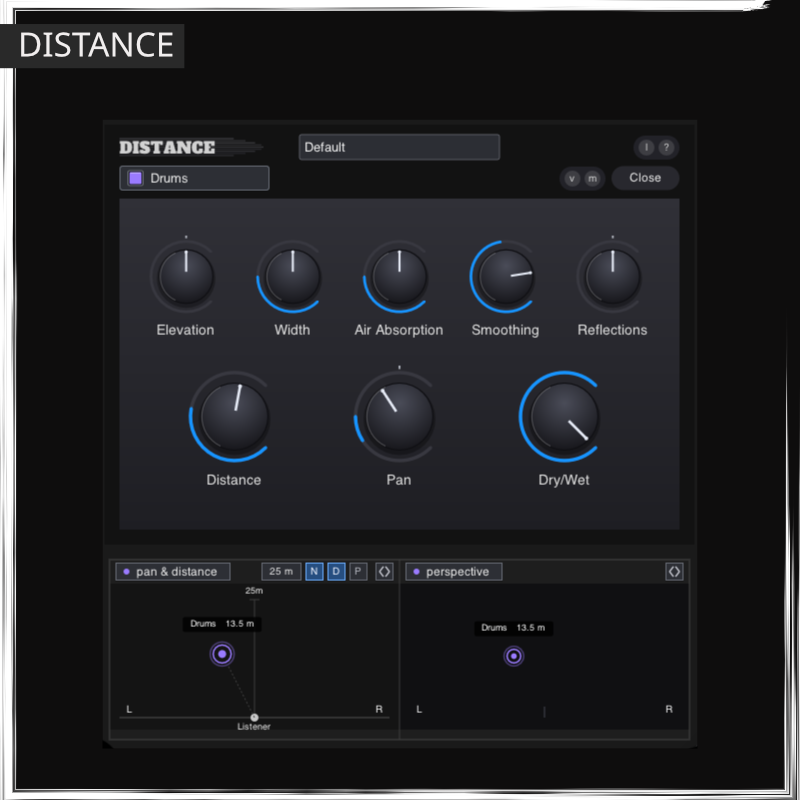This screenshot has height=800, width=800.
Task: Click the small 'm' round button
Action: pos(592,179)
